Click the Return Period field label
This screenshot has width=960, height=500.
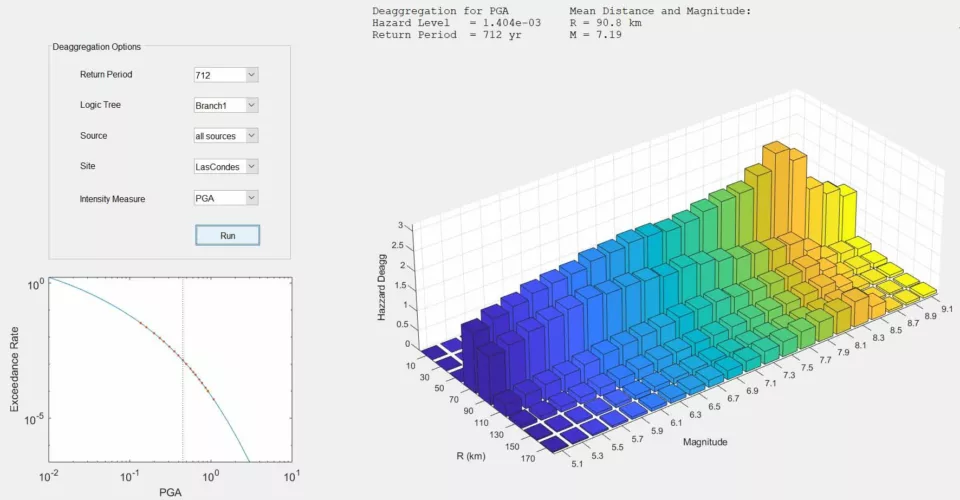106,75
